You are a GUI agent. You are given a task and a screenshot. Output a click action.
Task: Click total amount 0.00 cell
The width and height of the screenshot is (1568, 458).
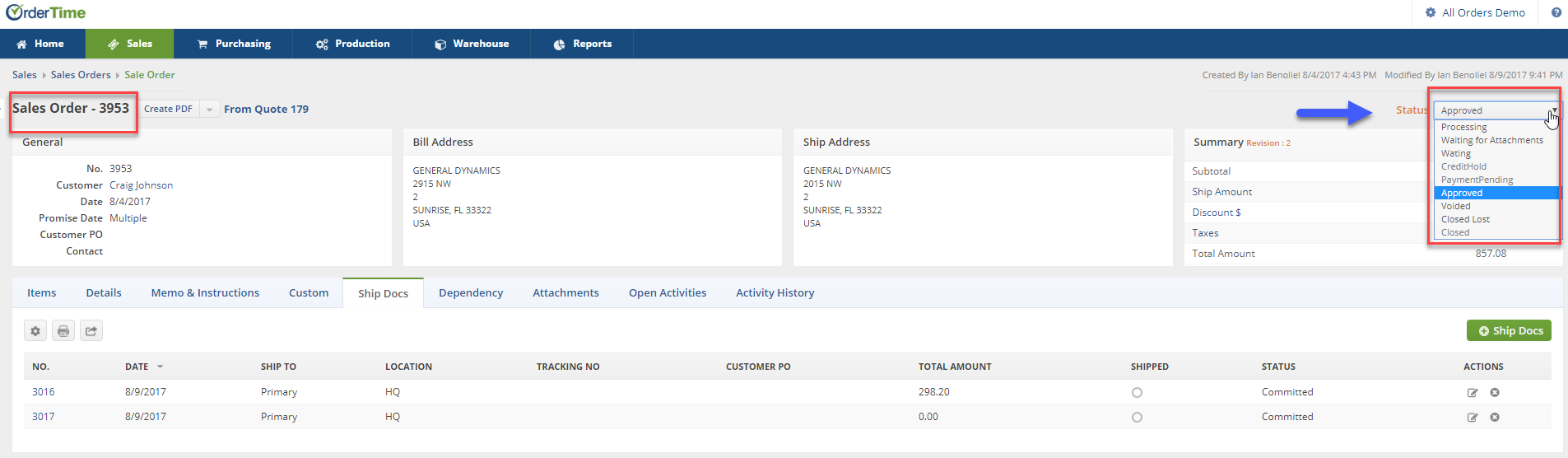[x=928, y=417]
